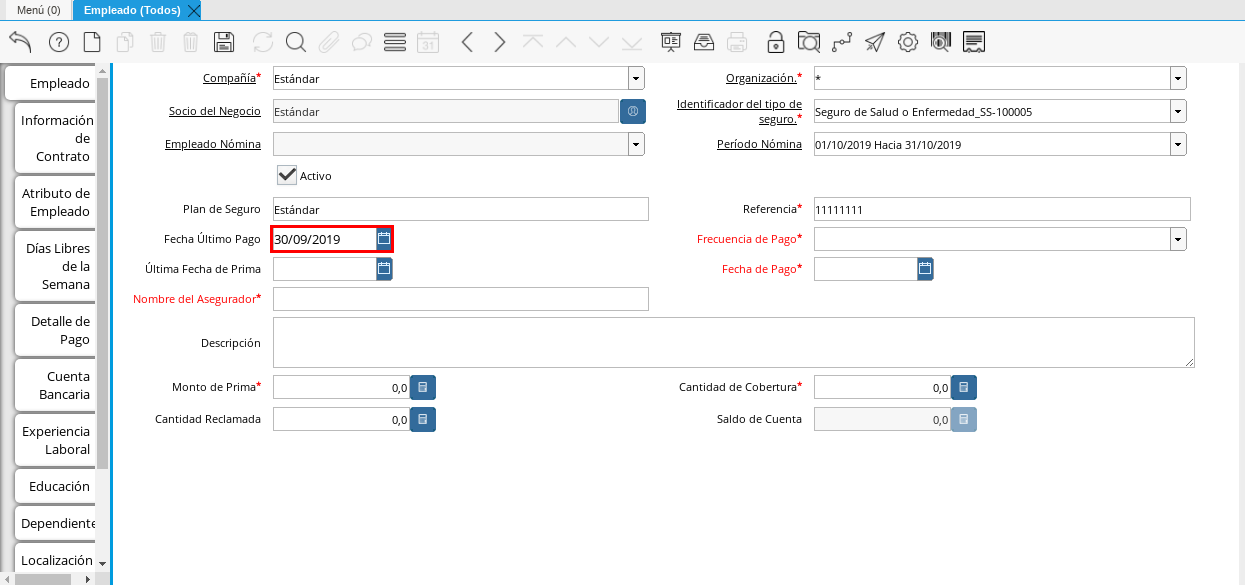
Task: Open the Cuenta Bancaria tab
Action: tap(56, 385)
